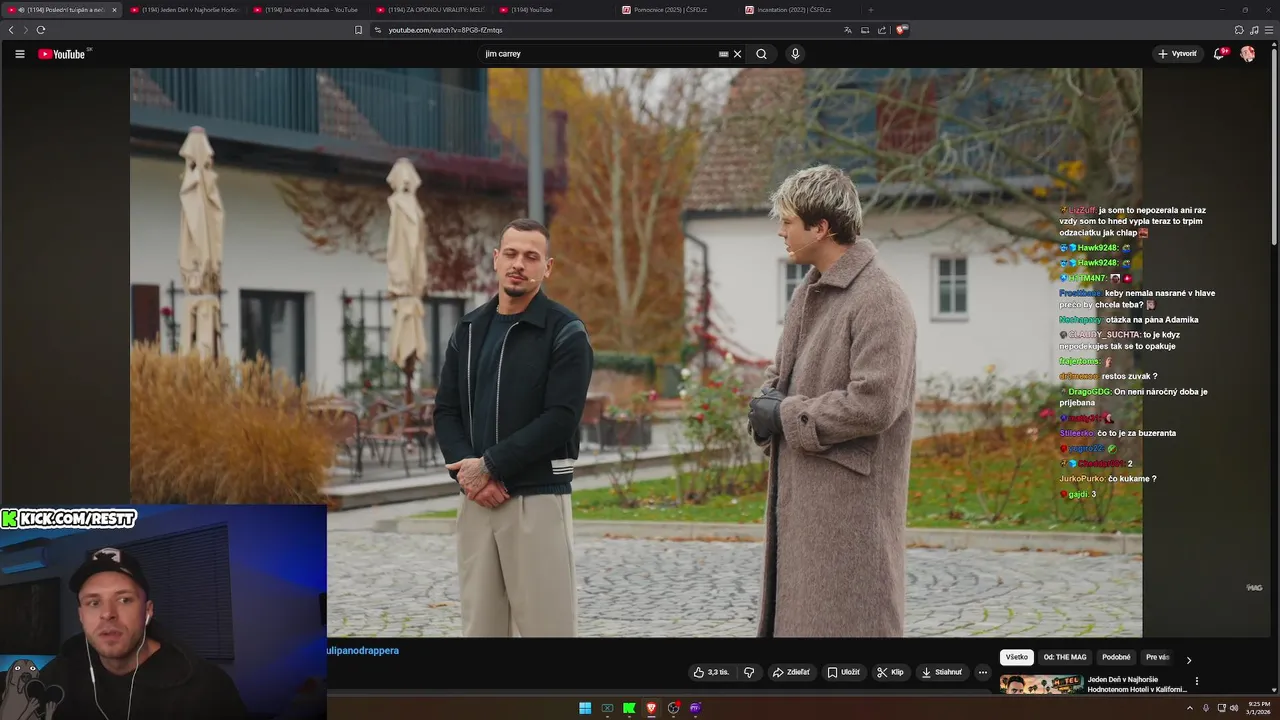Open options for recommended 'Jeden Deň' video
Viewport: 1280px width, 720px height.
point(1196,681)
